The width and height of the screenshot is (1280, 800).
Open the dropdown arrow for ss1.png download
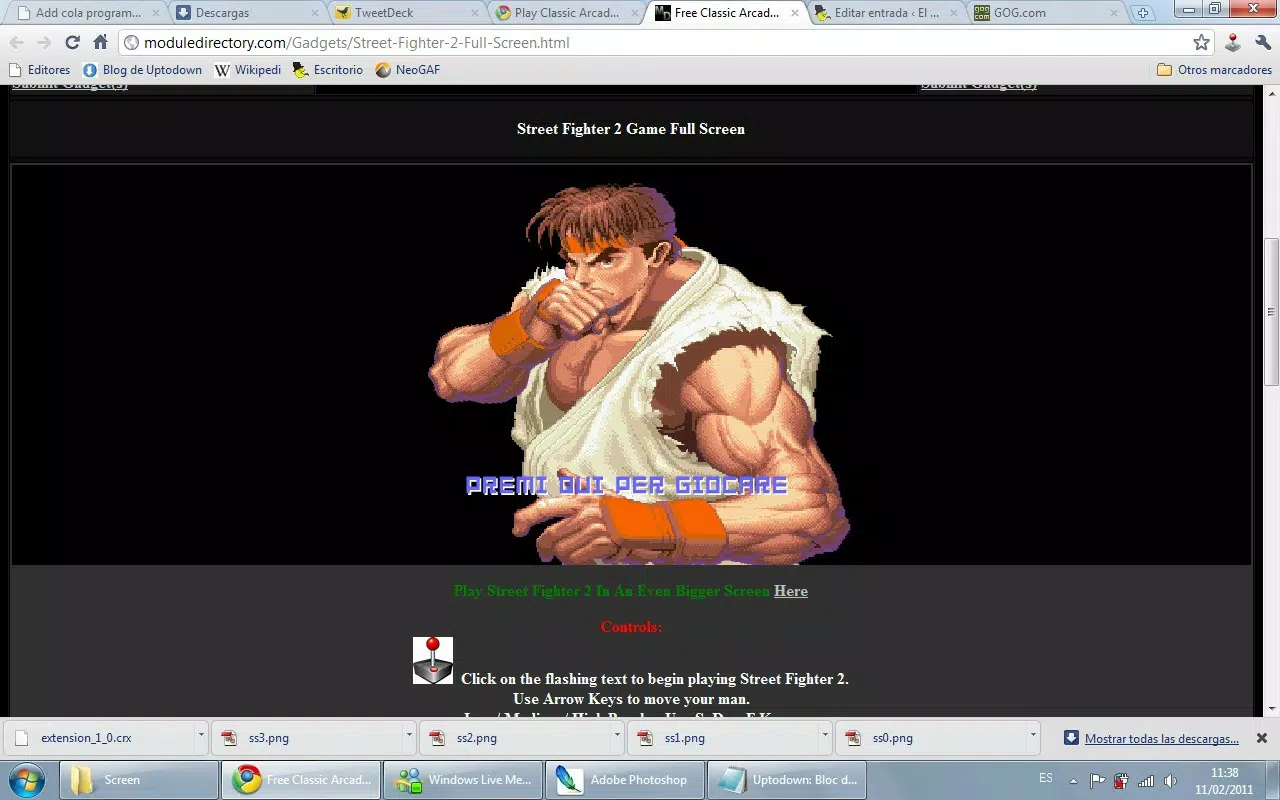click(x=825, y=736)
